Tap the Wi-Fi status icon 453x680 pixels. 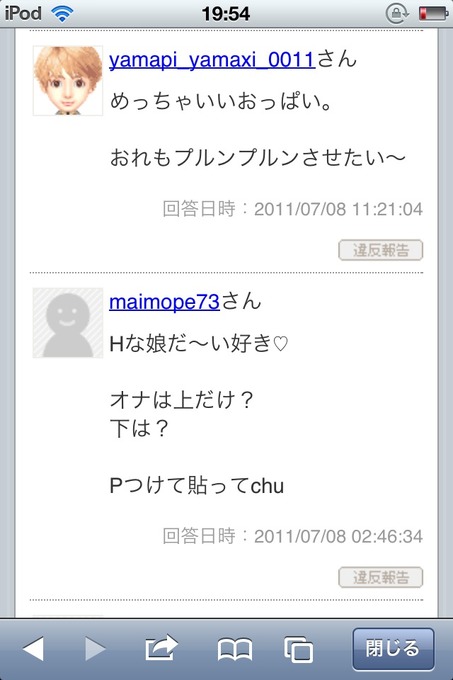click(62, 13)
